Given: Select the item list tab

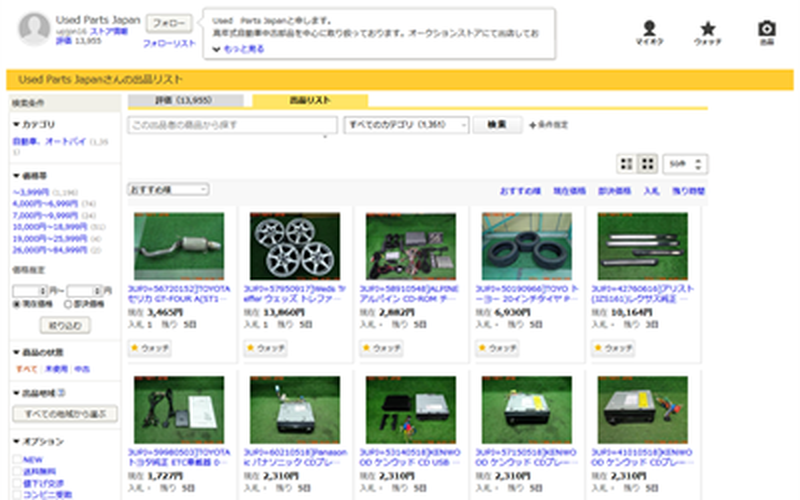Looking at the screenshot, I should [x=310, y=101].
